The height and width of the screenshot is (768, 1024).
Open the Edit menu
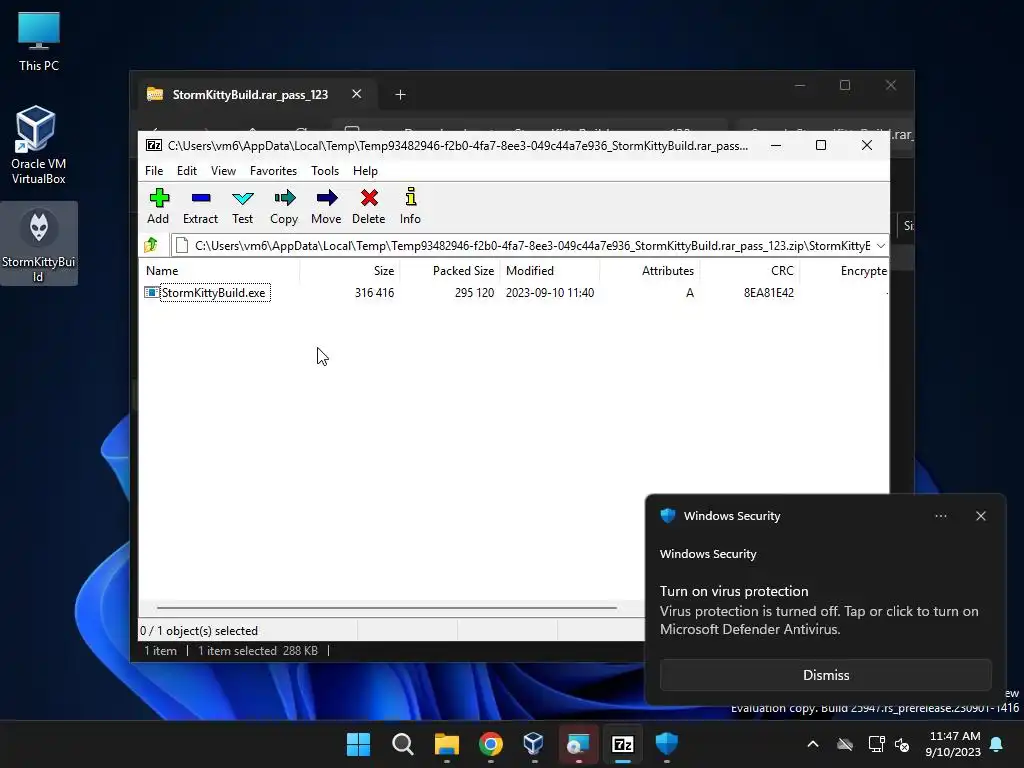coord(187,170)
